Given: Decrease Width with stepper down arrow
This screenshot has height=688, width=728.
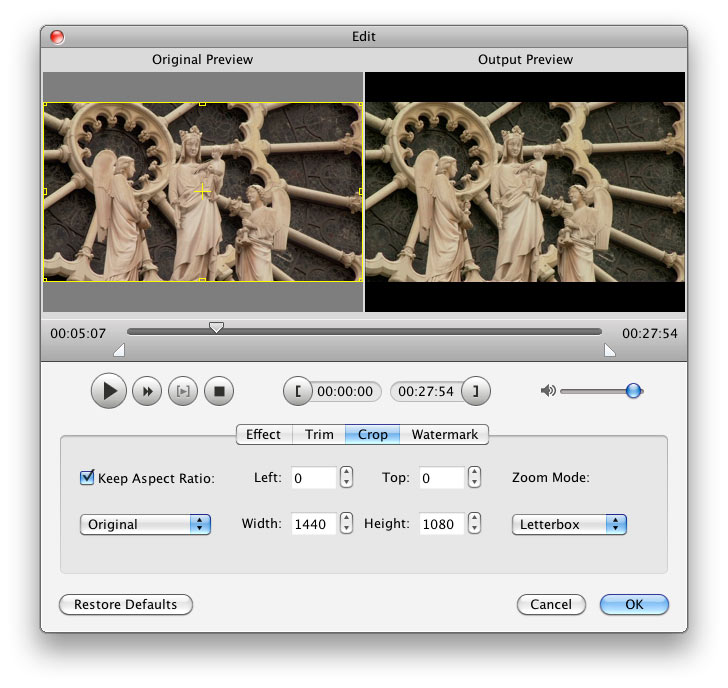Looking at the screenshot, I should tap(346, 528).
